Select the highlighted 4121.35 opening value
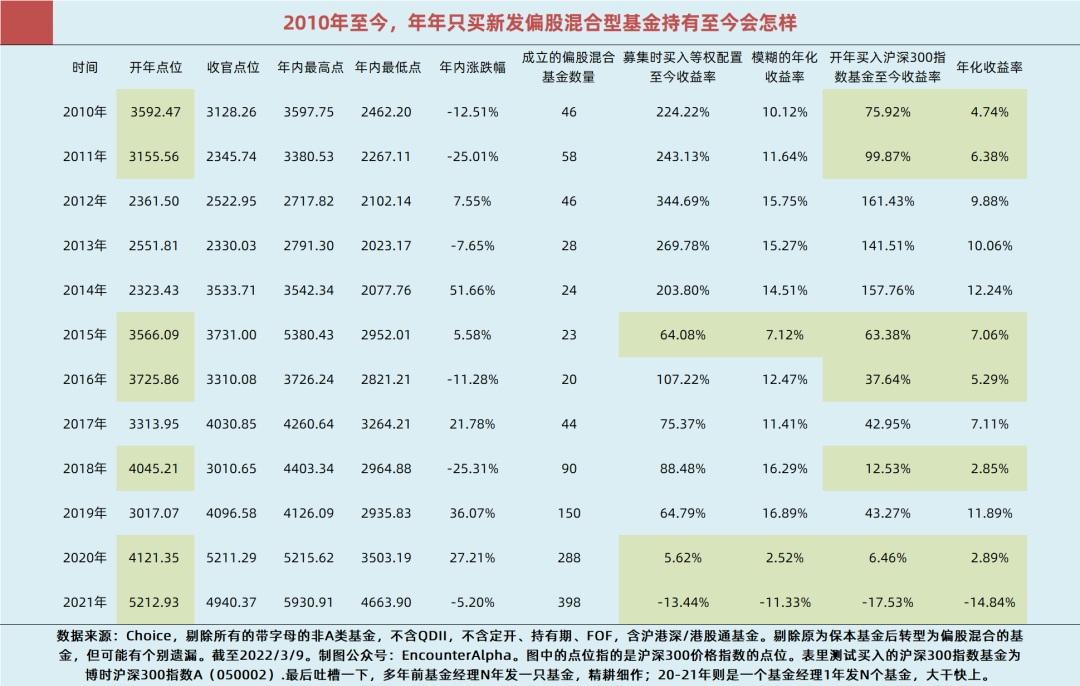 point(155,557)
